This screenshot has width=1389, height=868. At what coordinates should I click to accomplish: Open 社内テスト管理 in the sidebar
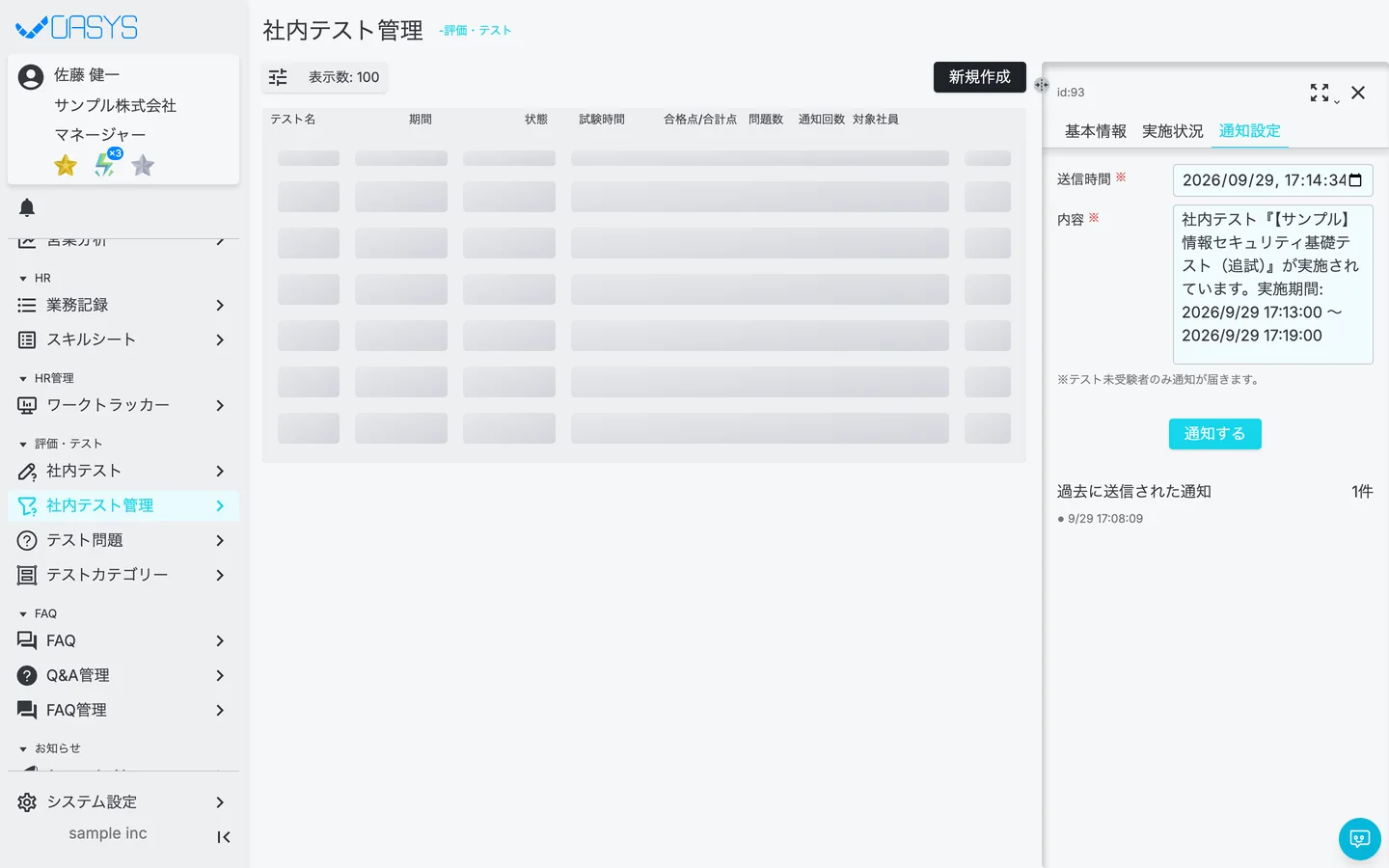point(123,505)
